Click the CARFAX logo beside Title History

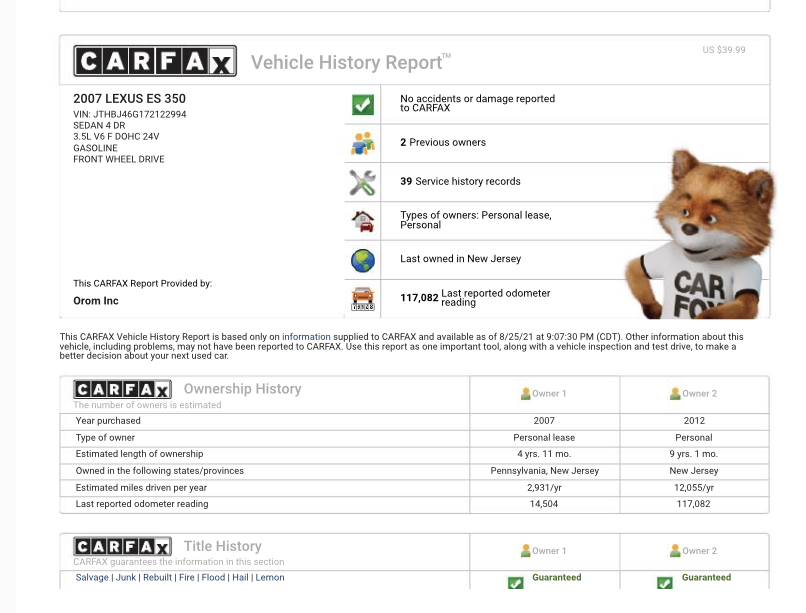pyautogui.click(x=122, y=546)
